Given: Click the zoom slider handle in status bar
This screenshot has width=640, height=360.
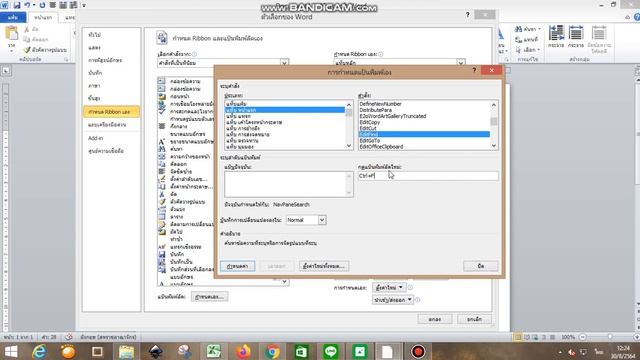Looking at the screenshot, I should (x=610, y=337).
